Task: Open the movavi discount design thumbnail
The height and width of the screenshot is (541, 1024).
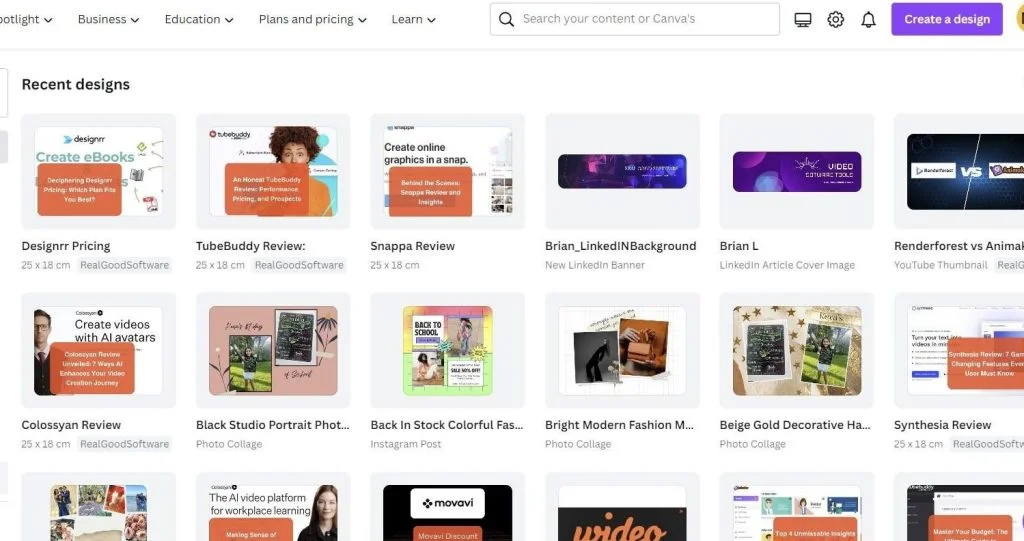Action: pyautogui.click(x=447, y=507)
